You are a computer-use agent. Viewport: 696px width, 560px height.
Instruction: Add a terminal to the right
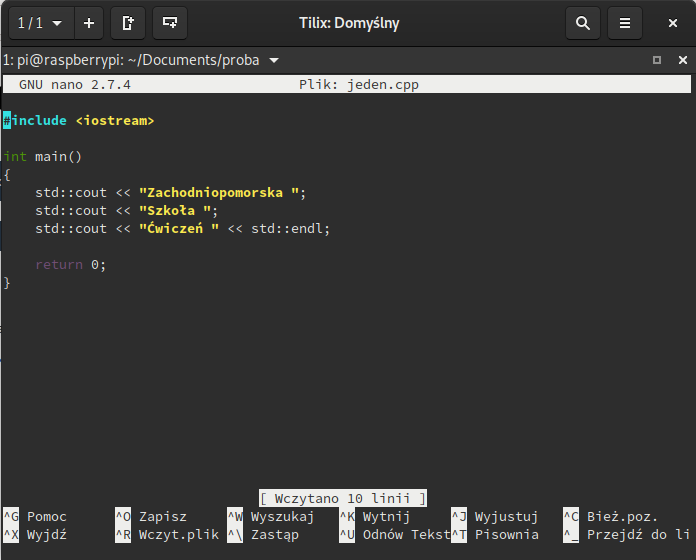point(127,23)
